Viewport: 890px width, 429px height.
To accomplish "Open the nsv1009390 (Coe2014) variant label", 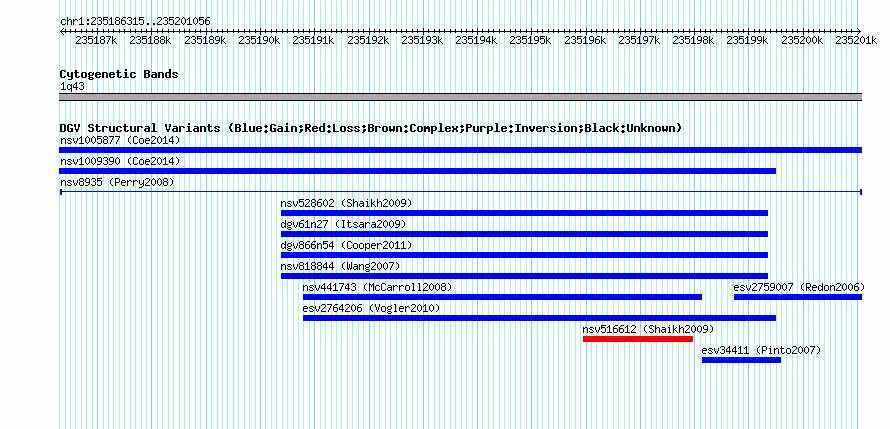I will click(120, 161).
